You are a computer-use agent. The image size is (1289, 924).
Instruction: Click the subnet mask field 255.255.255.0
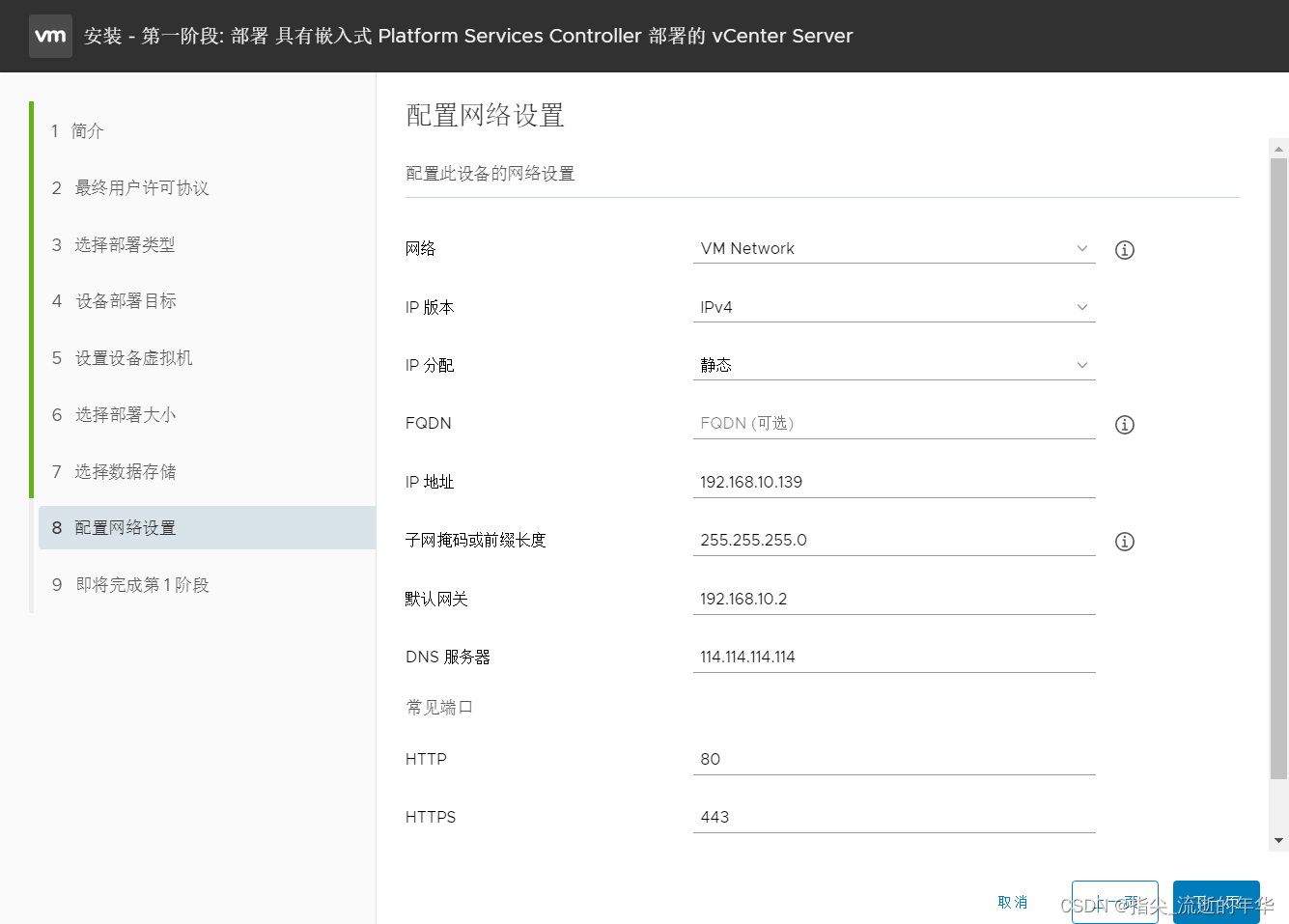point(894,540)
